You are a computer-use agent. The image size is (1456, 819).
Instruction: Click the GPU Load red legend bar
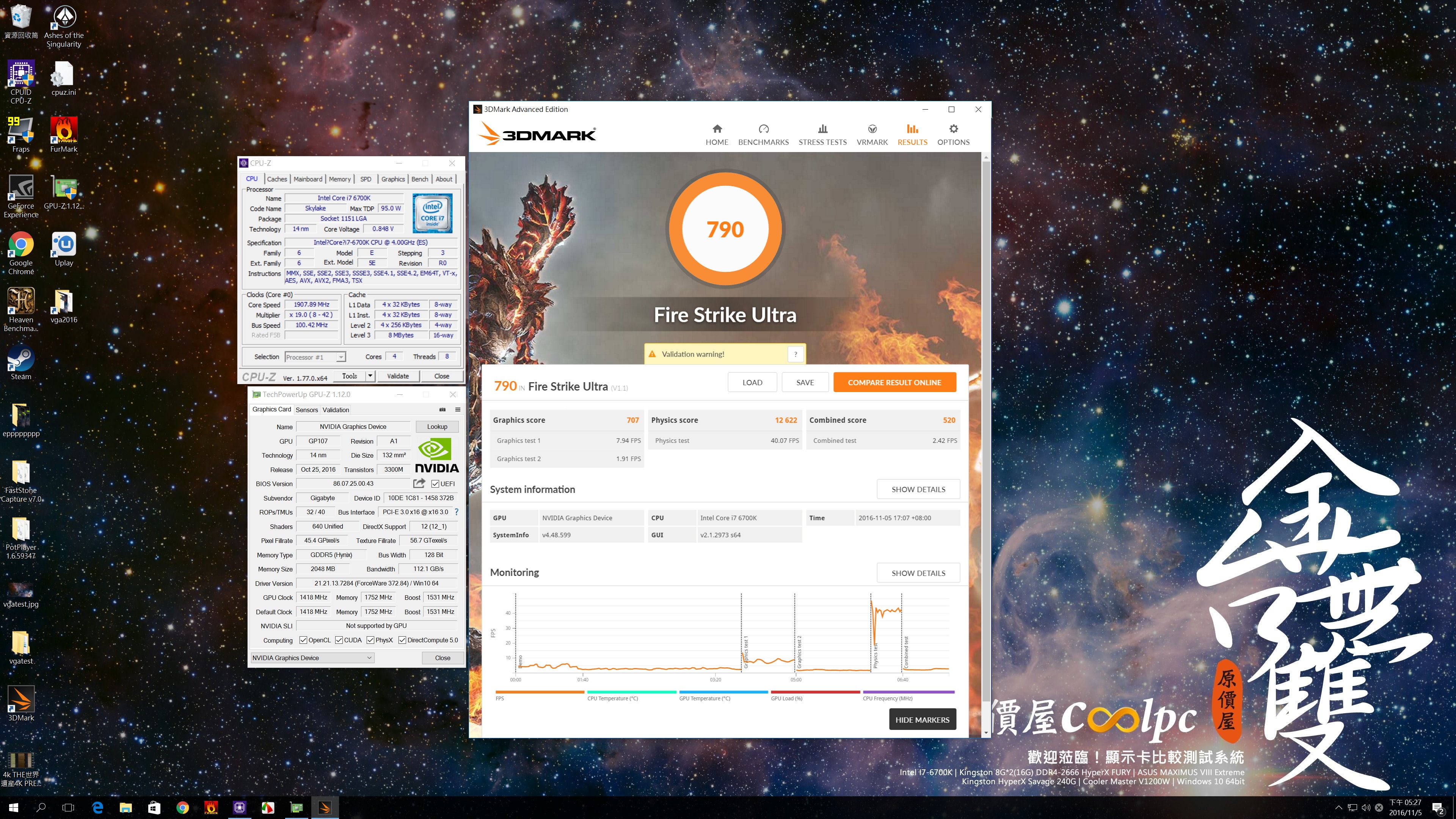point(816,692)
